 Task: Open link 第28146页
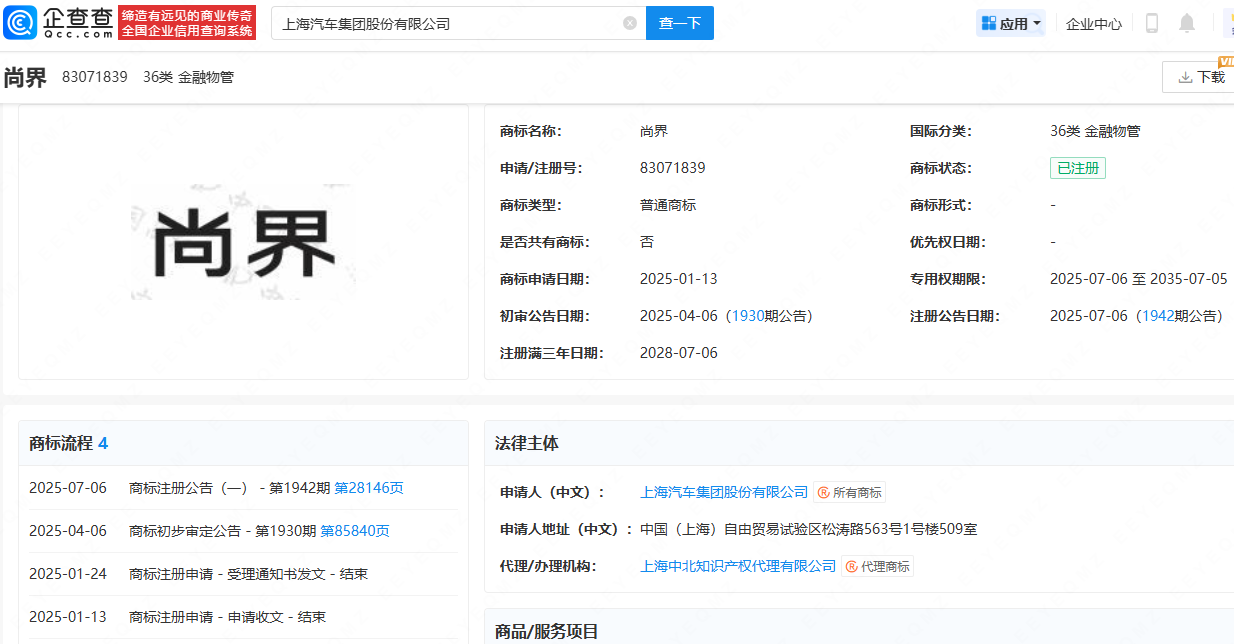pyautogui.click(x=369, y=488)
